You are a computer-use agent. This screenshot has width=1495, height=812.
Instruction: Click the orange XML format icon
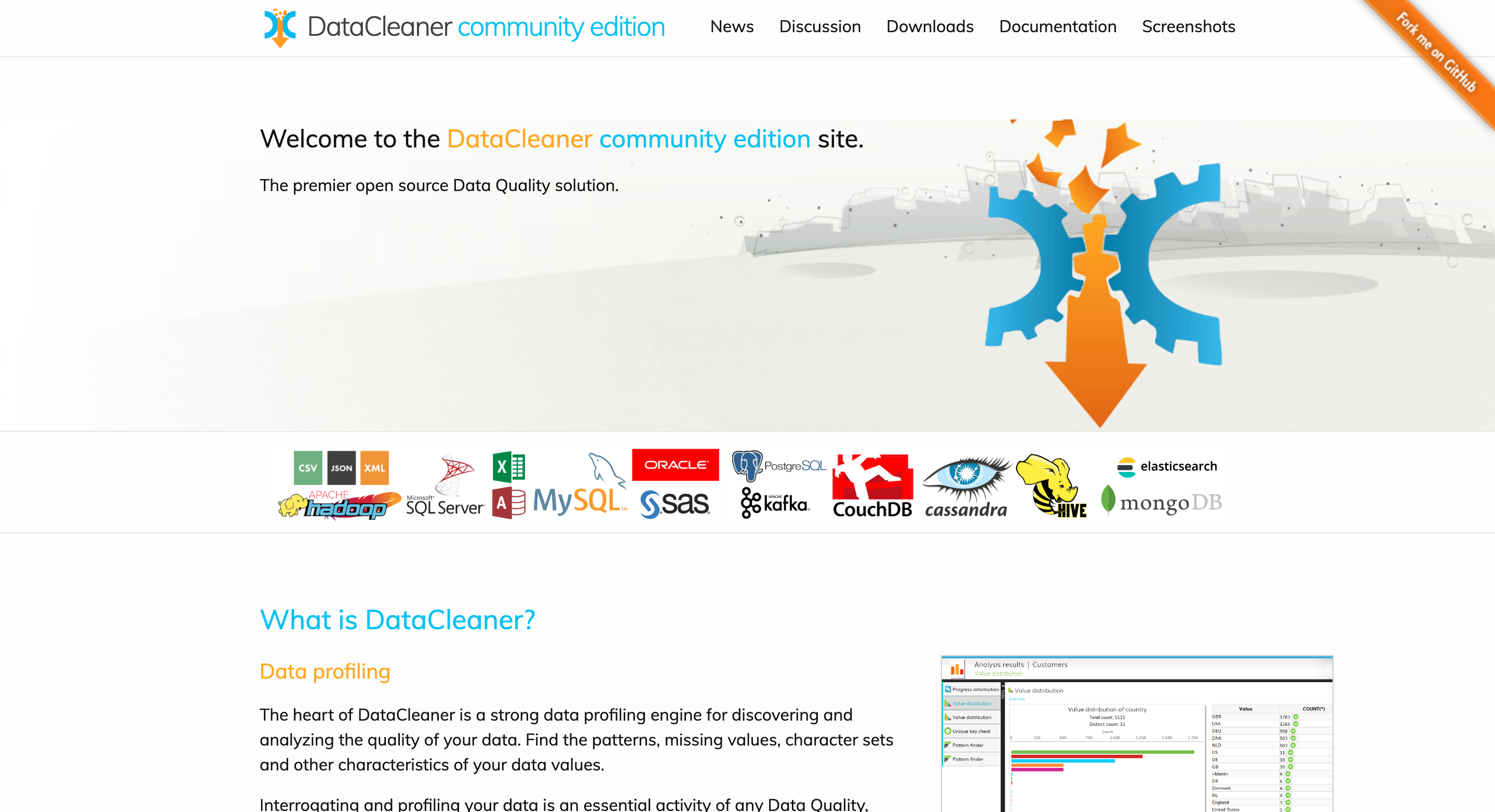click(374, 467)
